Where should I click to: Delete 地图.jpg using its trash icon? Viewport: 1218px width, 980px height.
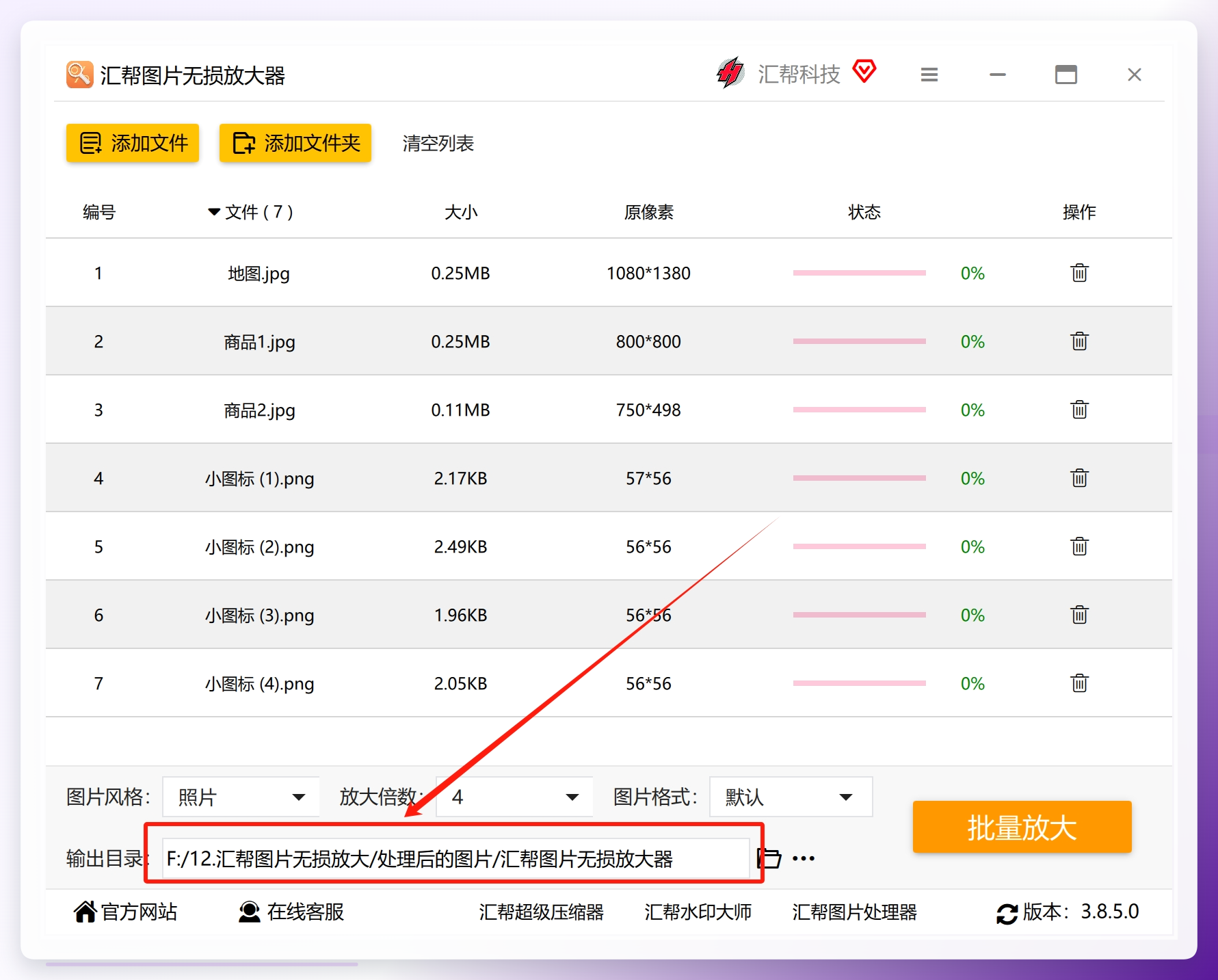1079,273
